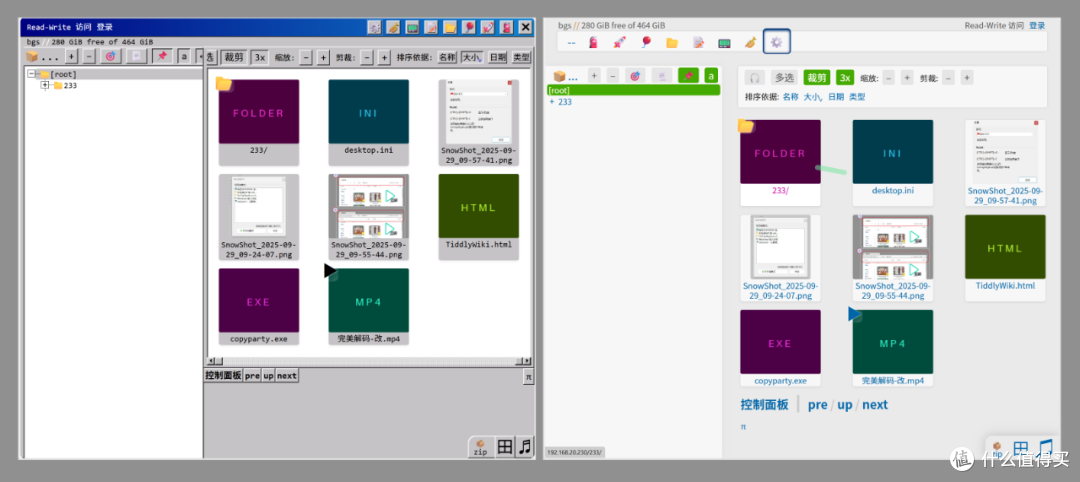Click the grid view icon in left window

pos(505,447)
